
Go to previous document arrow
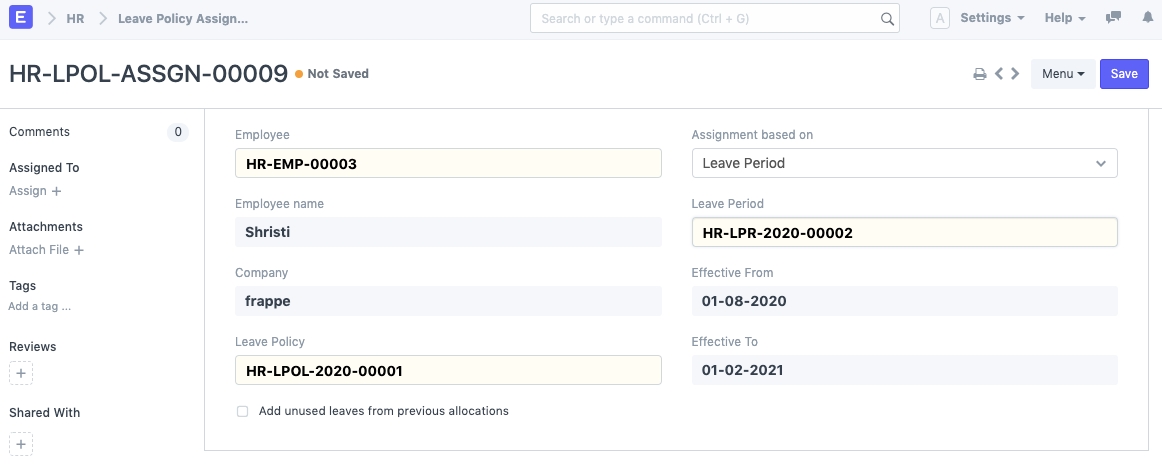(998, 74)
